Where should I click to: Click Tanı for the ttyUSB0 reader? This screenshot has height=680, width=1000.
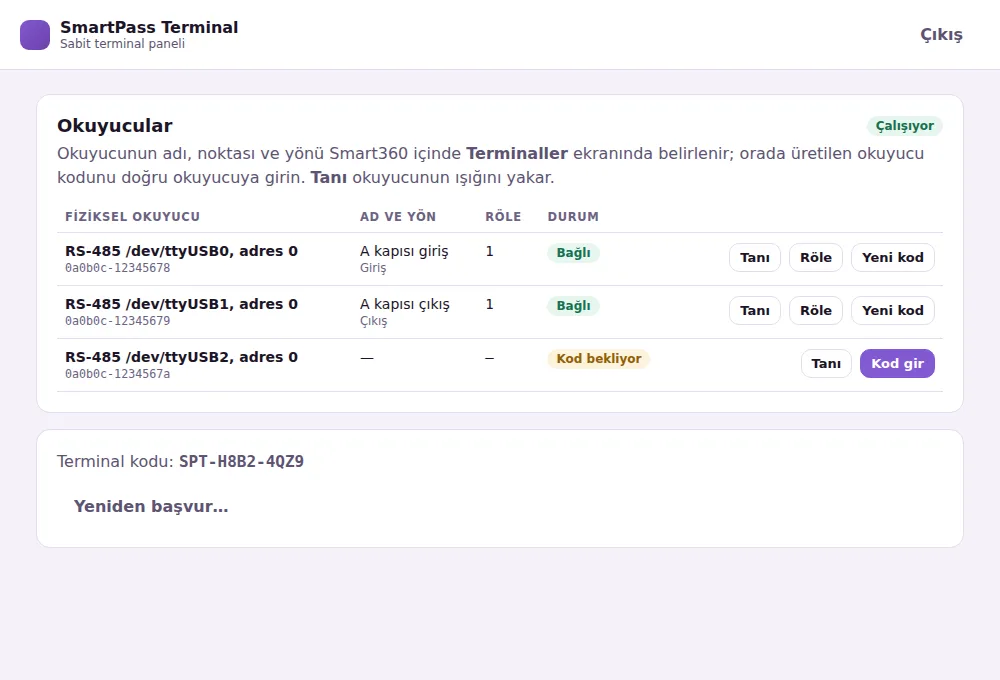tap(754, 258)
